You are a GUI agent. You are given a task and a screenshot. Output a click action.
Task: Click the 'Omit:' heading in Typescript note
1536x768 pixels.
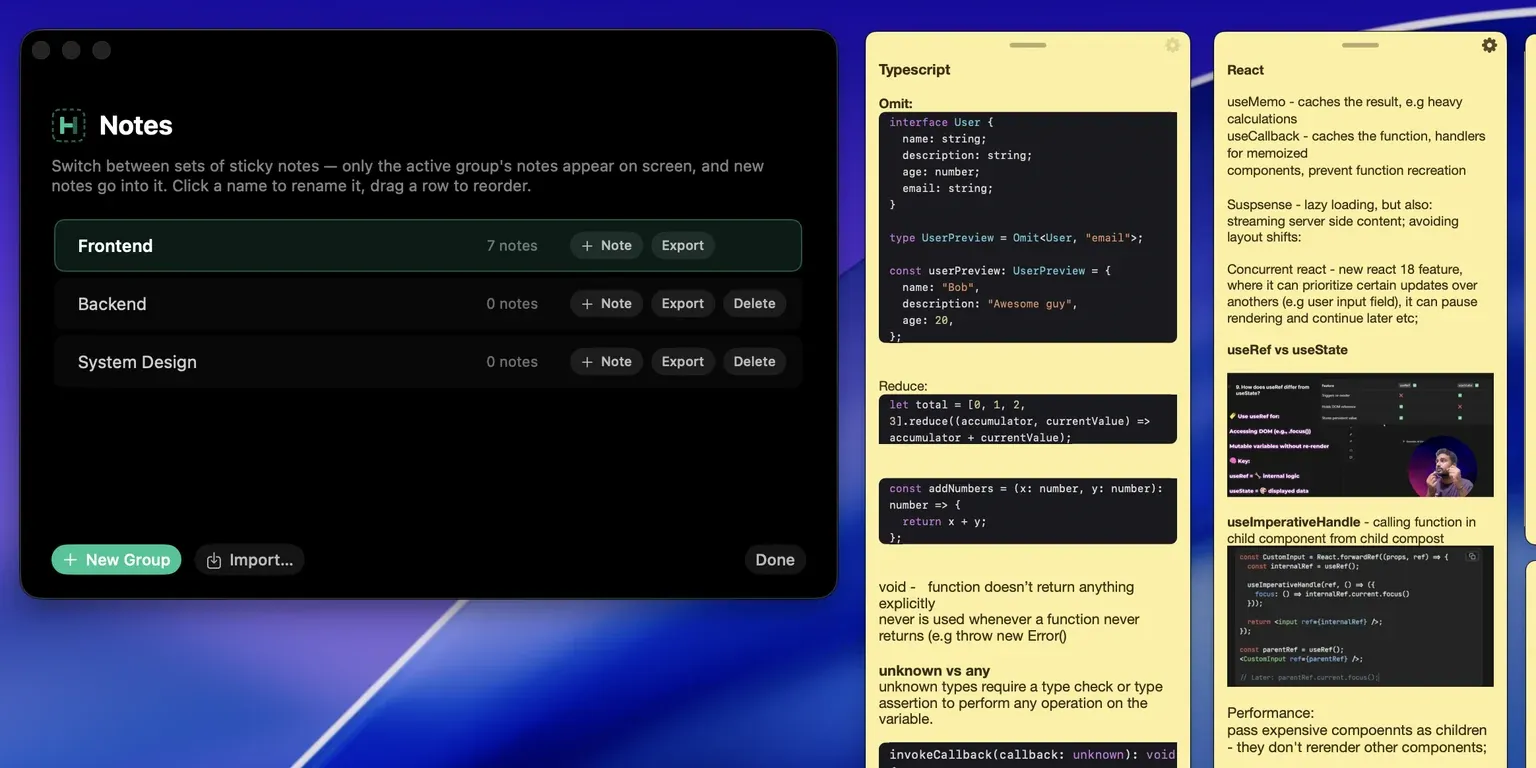click(895, 103)
